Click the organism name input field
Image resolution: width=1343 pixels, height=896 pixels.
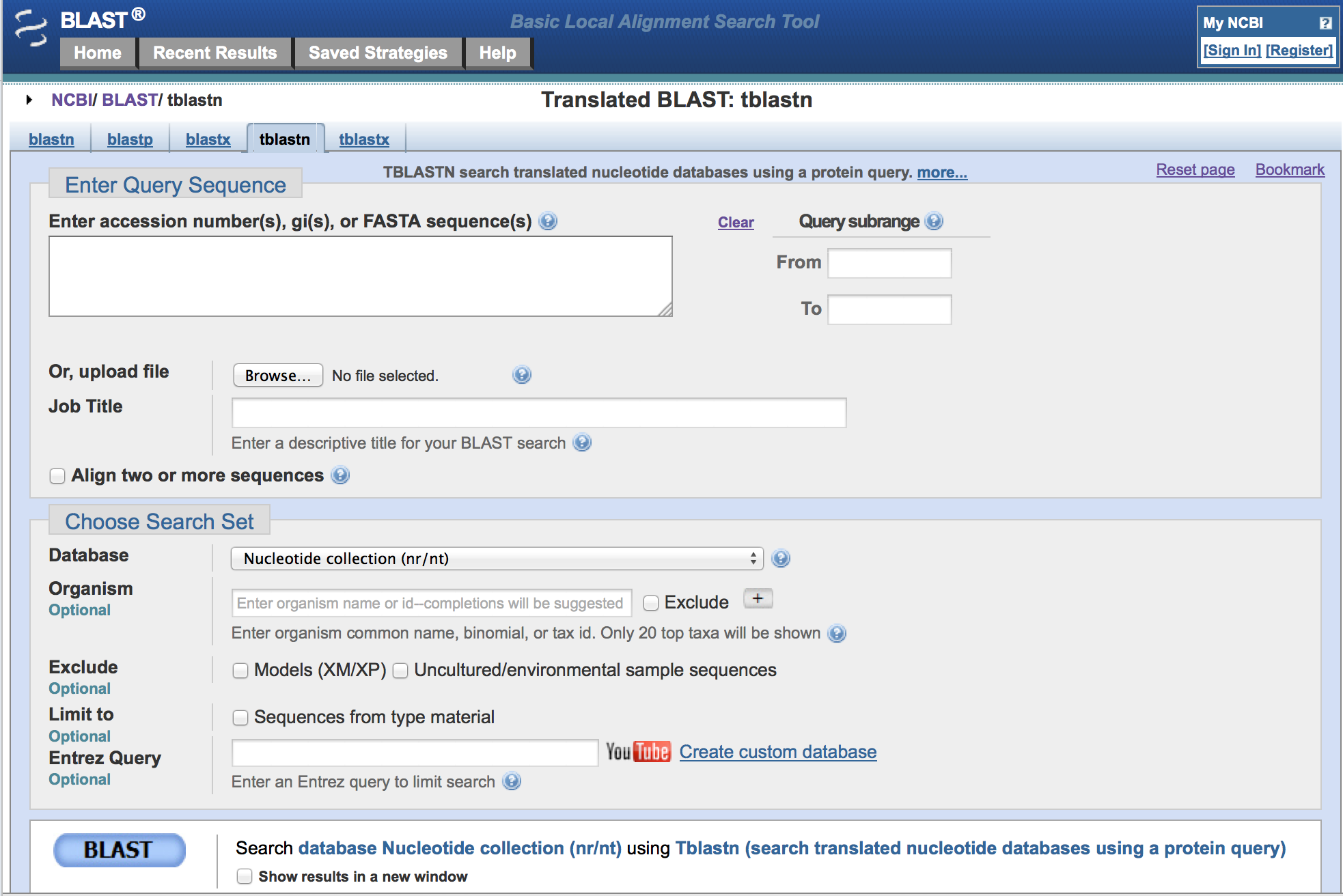coord(432,603)
